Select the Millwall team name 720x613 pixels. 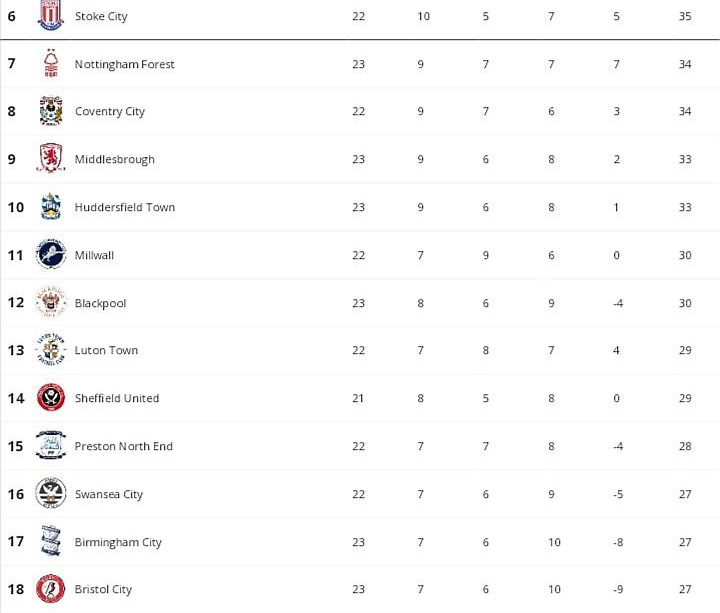point(94,255)
